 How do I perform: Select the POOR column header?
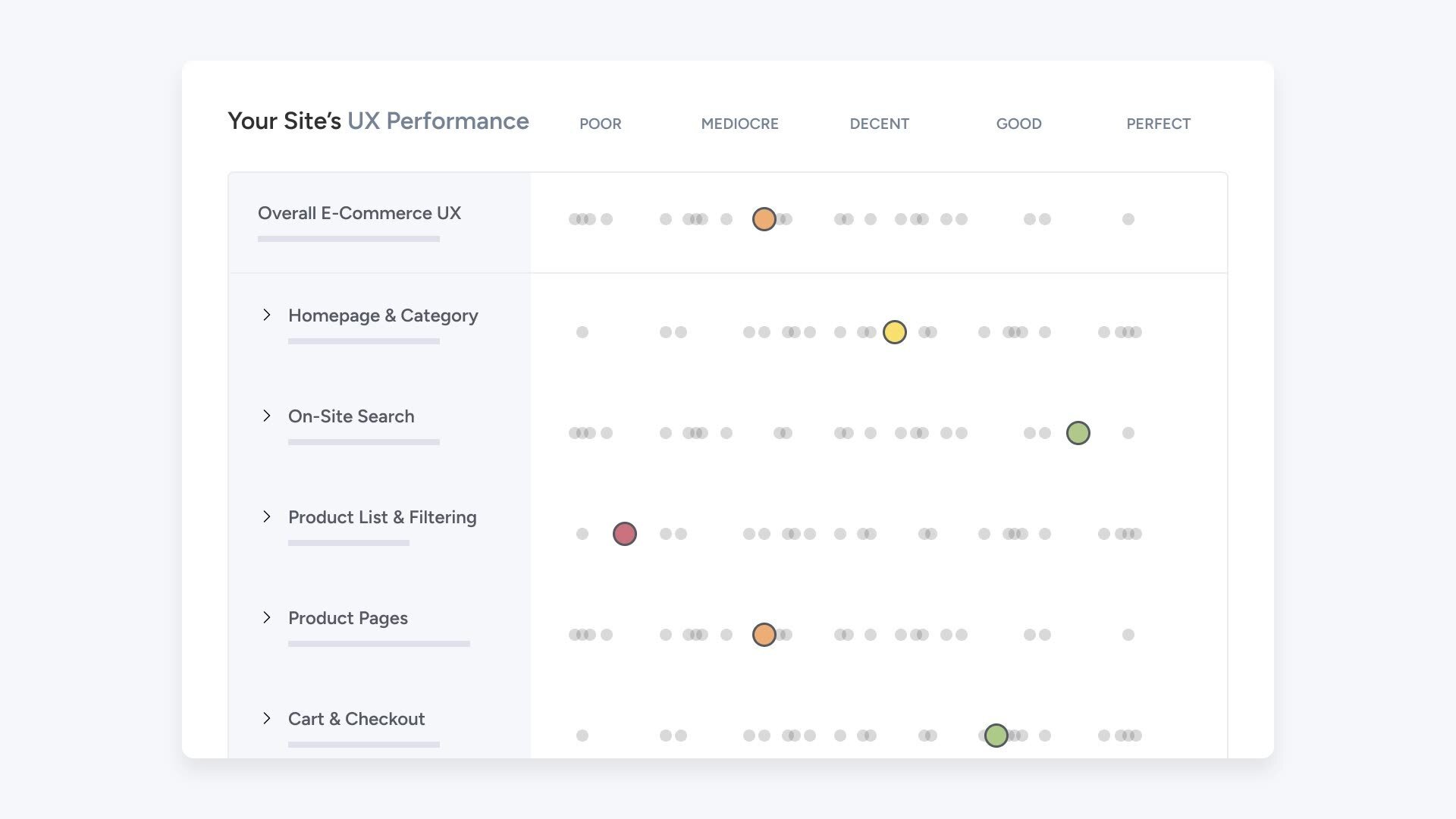600,124
